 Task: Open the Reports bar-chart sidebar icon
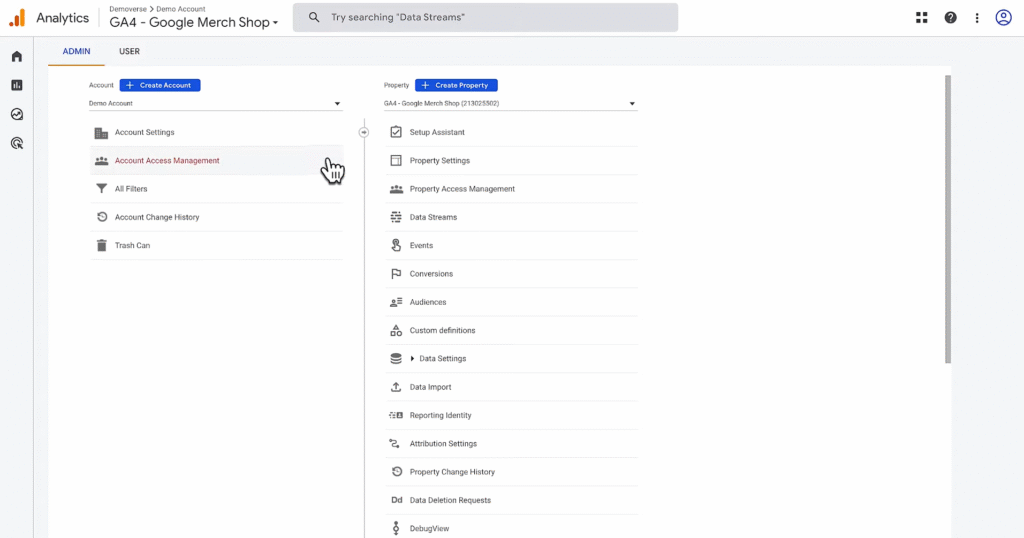[17, 86]
